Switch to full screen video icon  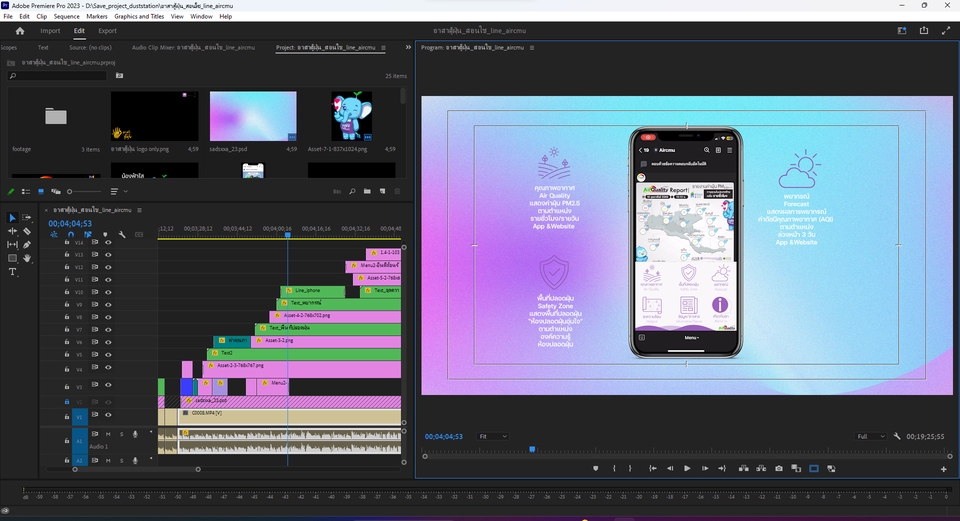coord(946,31)
